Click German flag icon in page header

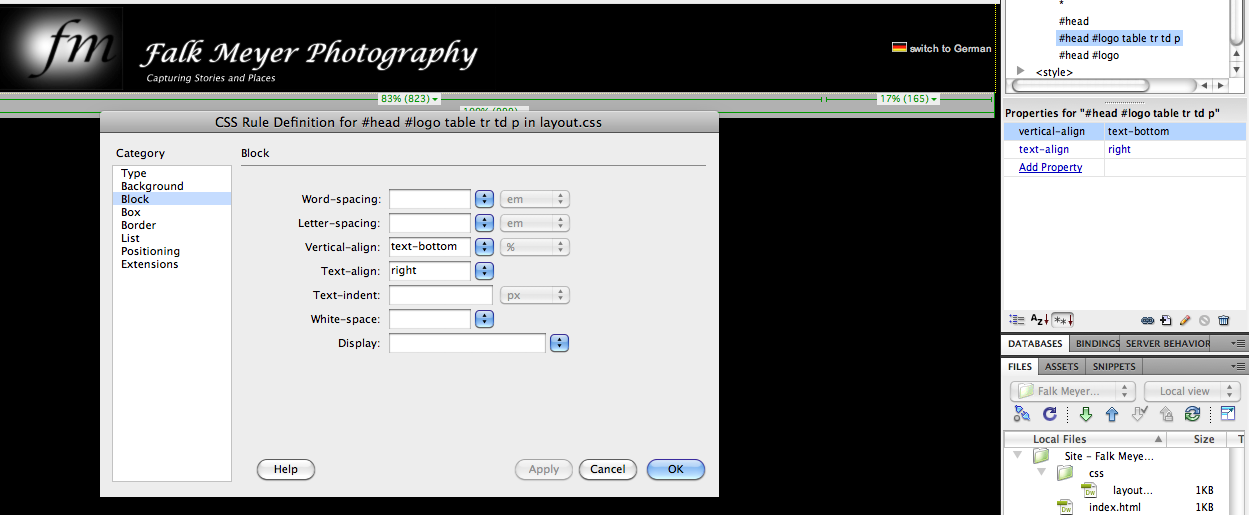click(x=899, y=47)
